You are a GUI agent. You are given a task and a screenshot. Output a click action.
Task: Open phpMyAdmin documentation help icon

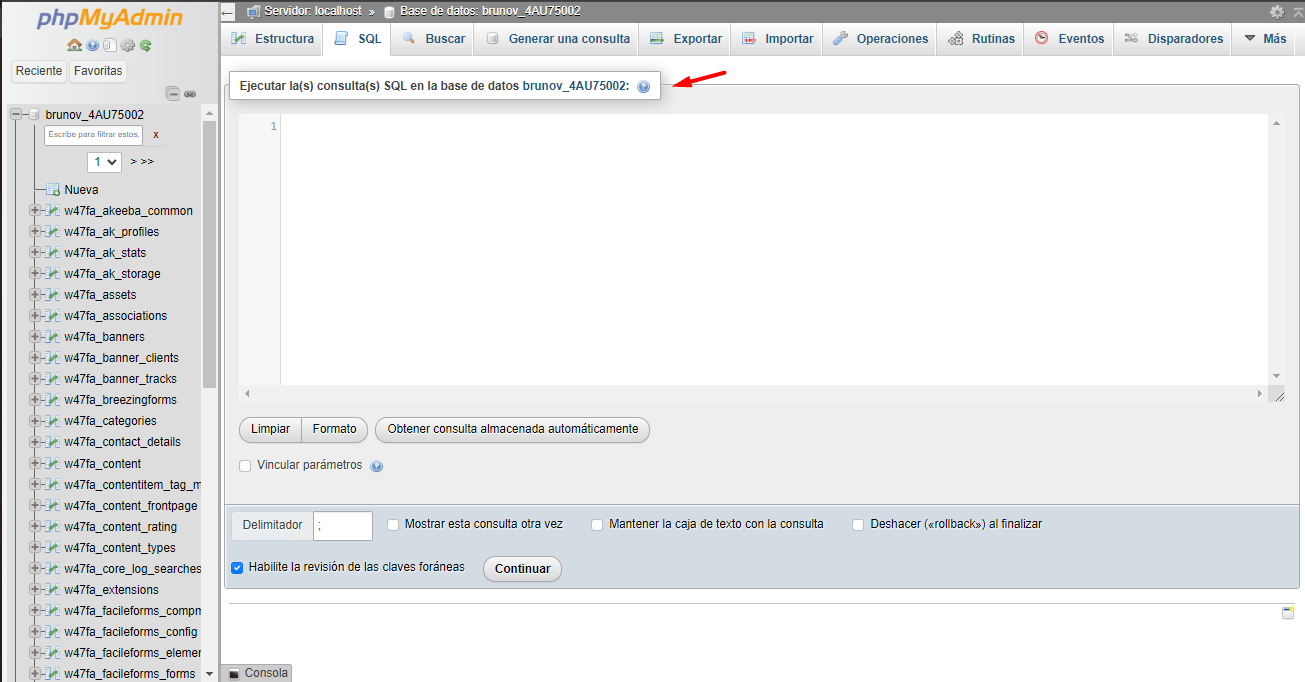(x=93, y=45)
